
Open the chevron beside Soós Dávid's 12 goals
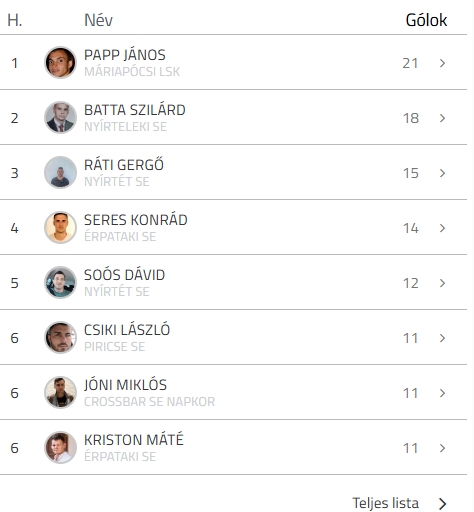[442, 283]
